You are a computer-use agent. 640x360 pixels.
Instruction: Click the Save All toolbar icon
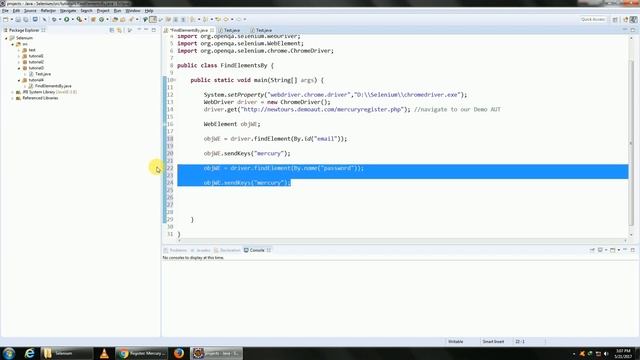[x=26, y=19]
